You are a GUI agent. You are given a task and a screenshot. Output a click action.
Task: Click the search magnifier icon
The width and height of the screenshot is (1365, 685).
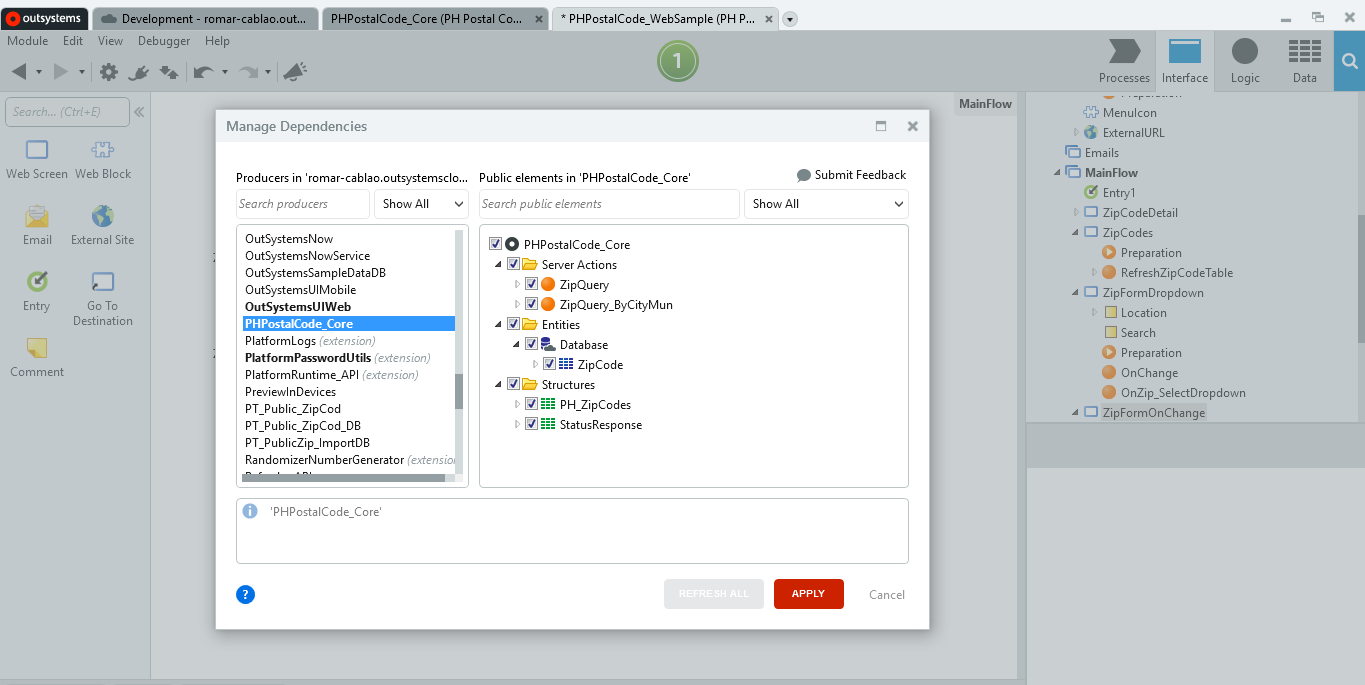tap(1349, 61)
